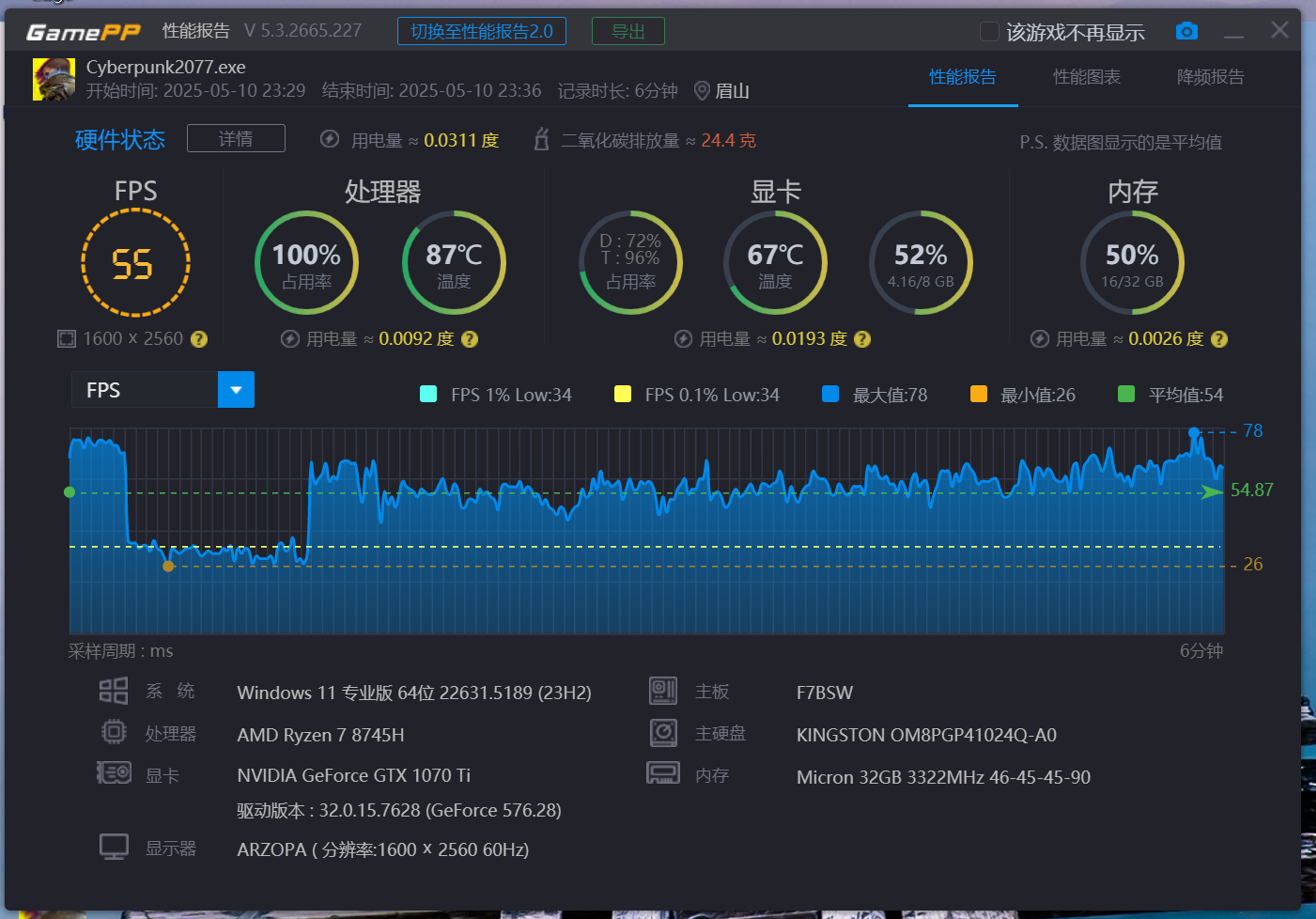Viewport: 1316px width, 919px height.
Task: Click the GPU D:72% T:96% usage gauge
Action: point(630,264)
